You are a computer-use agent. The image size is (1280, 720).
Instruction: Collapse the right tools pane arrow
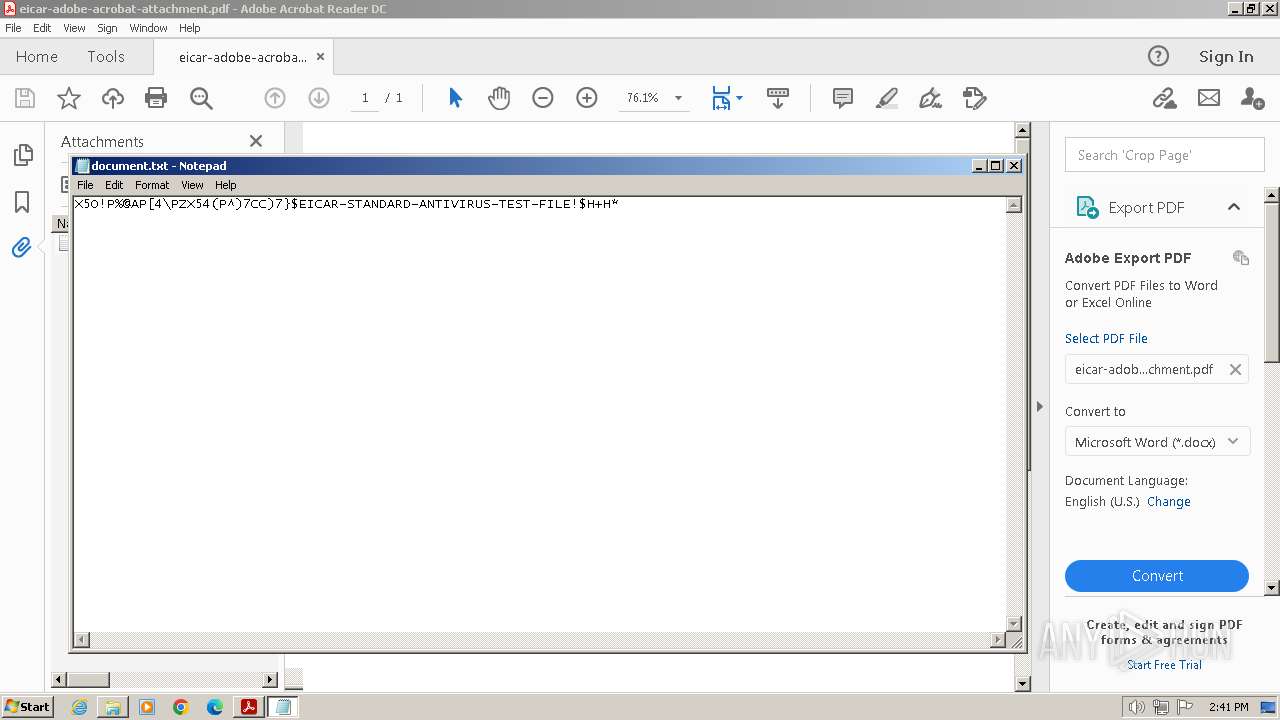[x=1039, y=406]
